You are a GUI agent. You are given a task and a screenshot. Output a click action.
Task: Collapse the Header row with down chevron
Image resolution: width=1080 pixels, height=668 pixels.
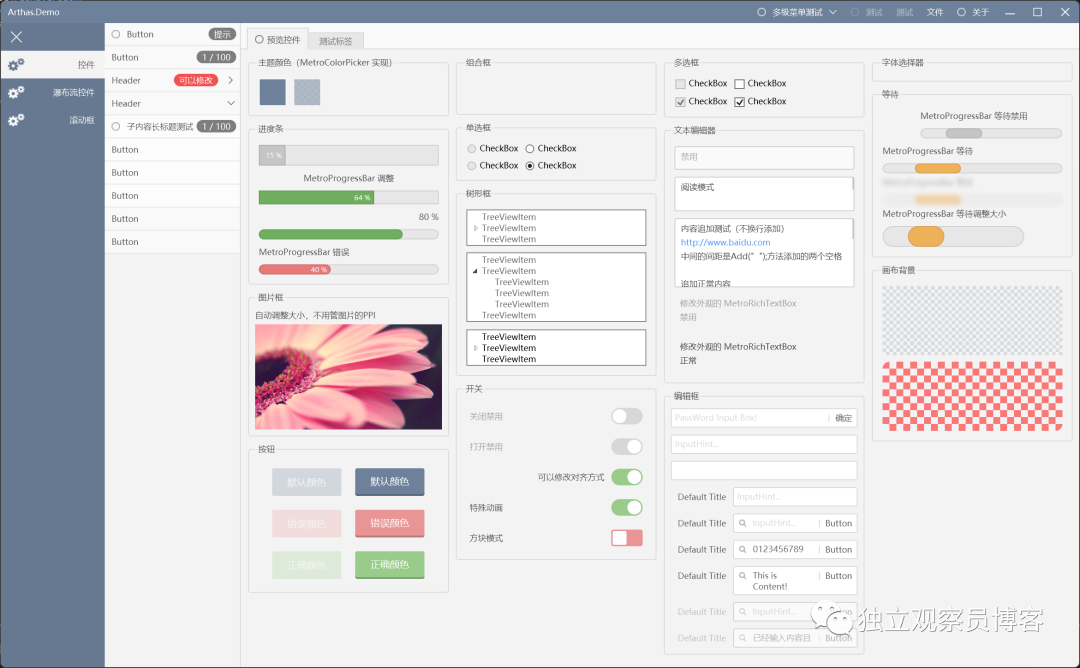coord(231,103)
